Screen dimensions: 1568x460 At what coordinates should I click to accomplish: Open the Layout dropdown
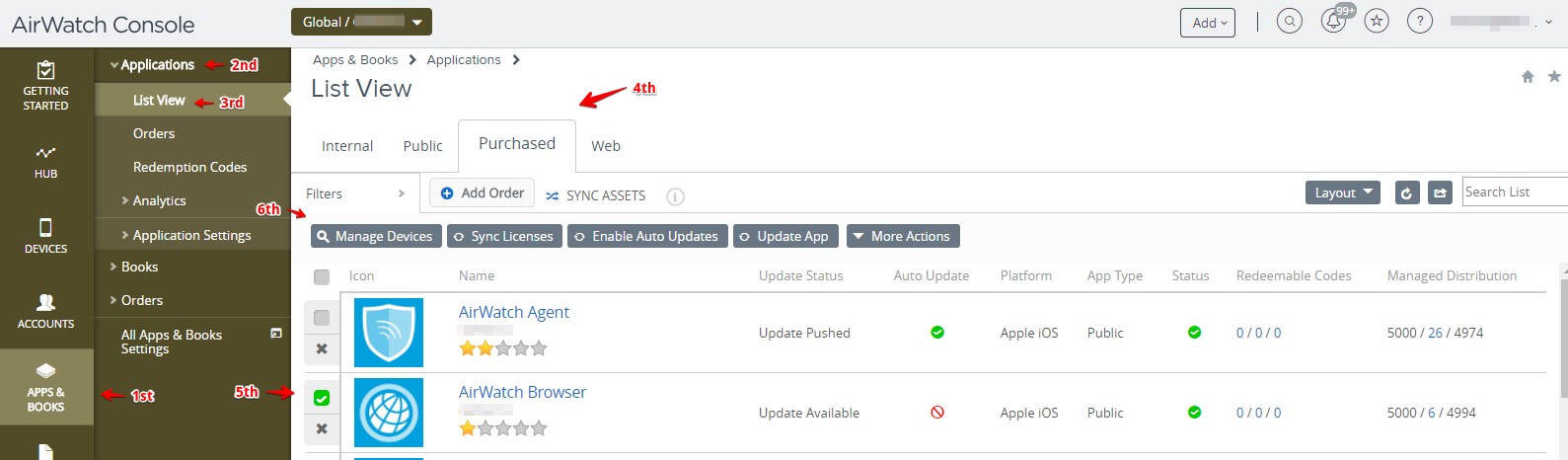1341,192
